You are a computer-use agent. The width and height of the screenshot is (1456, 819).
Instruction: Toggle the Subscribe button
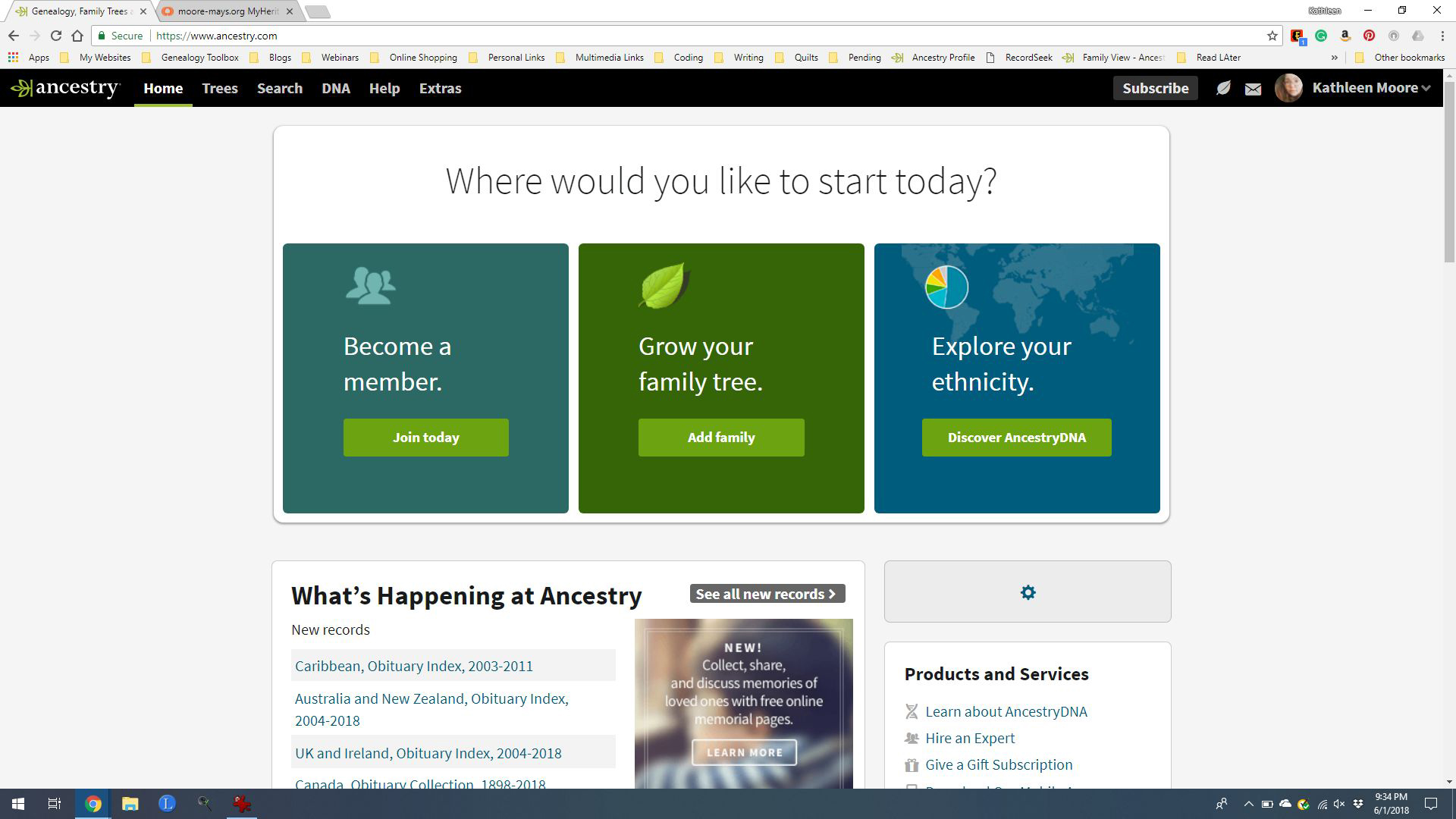point(1154,88)
